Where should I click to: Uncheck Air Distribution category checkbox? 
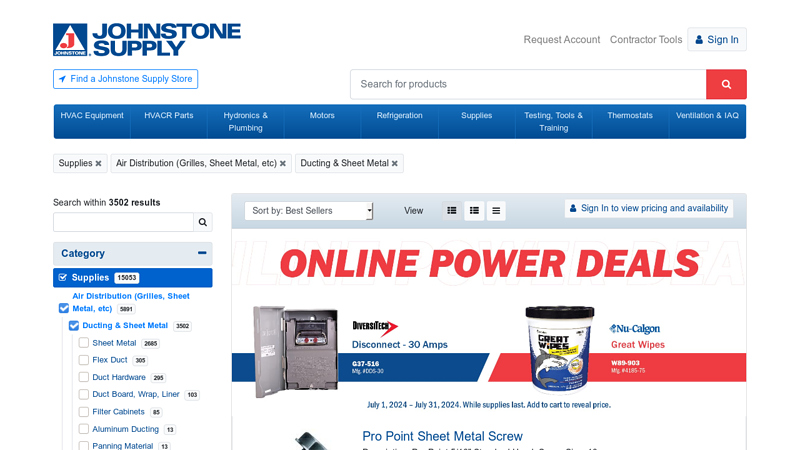[x=64, y=308]
